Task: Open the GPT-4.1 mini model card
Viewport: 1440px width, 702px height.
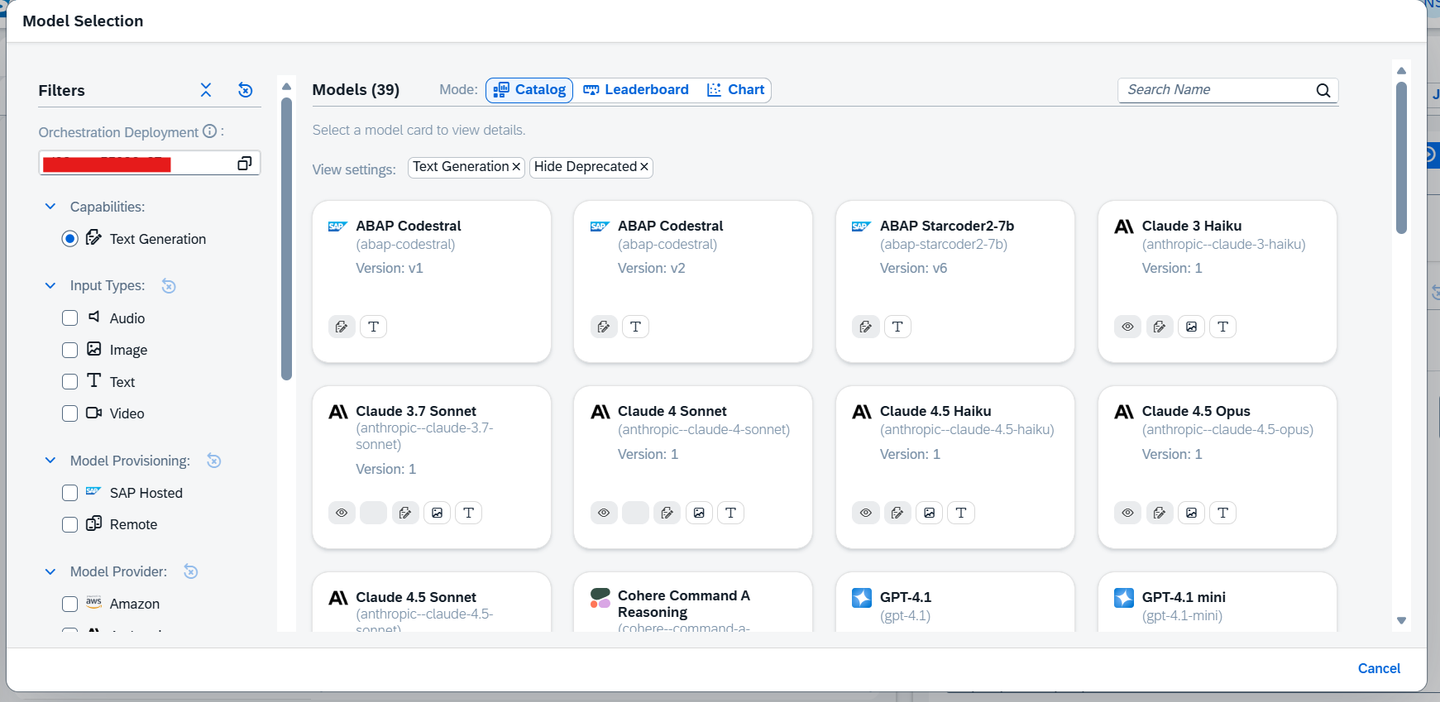Action: (x=1217, y=602)
